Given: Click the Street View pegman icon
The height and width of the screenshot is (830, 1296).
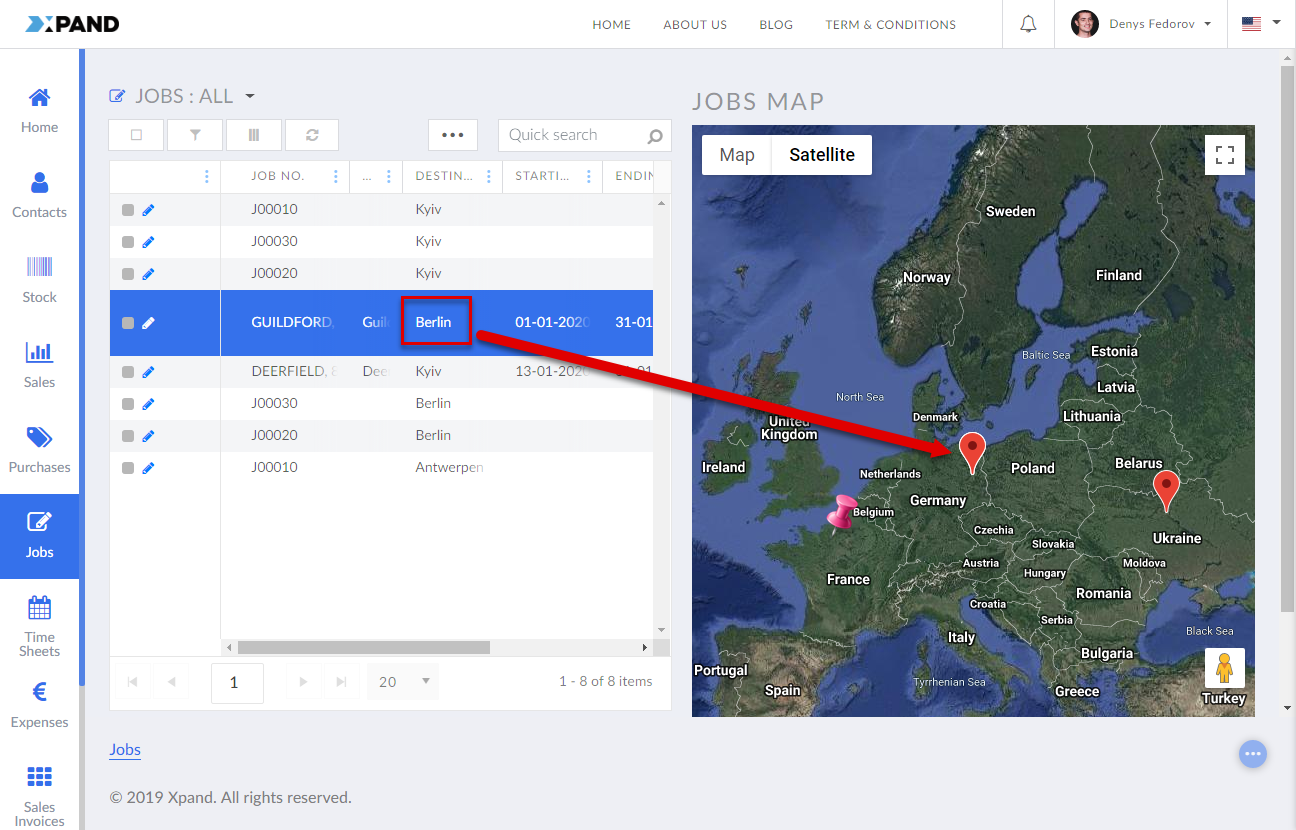Looking at the screenshot, I should (1224, 667).
